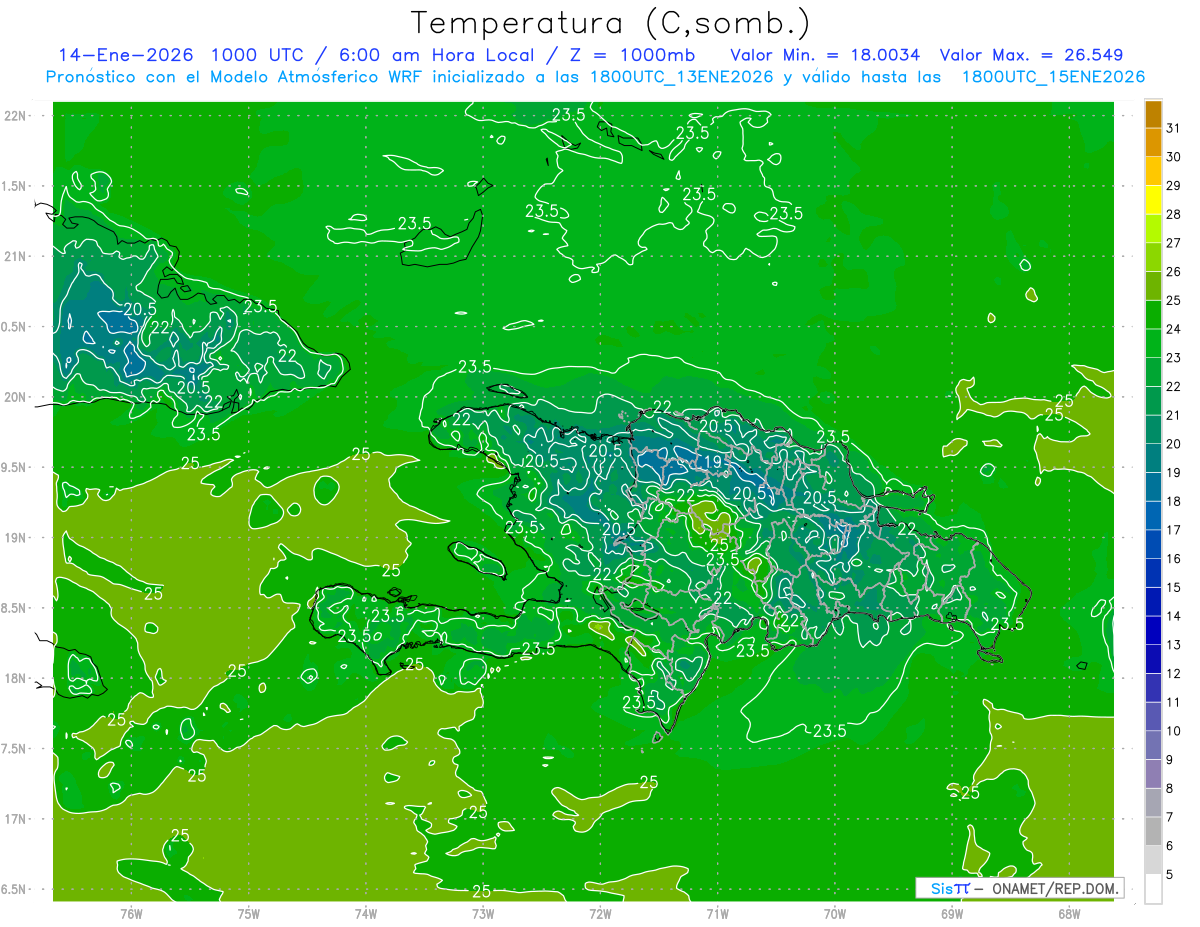Click the title 'Temperatura (C,somb.)'
This screenshot has width=1200, height=927.
(x=611, y=23)
